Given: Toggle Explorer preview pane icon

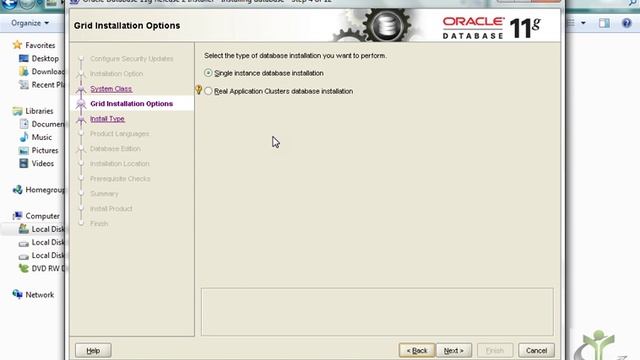Looking at the screenshot, I should 604,23.
